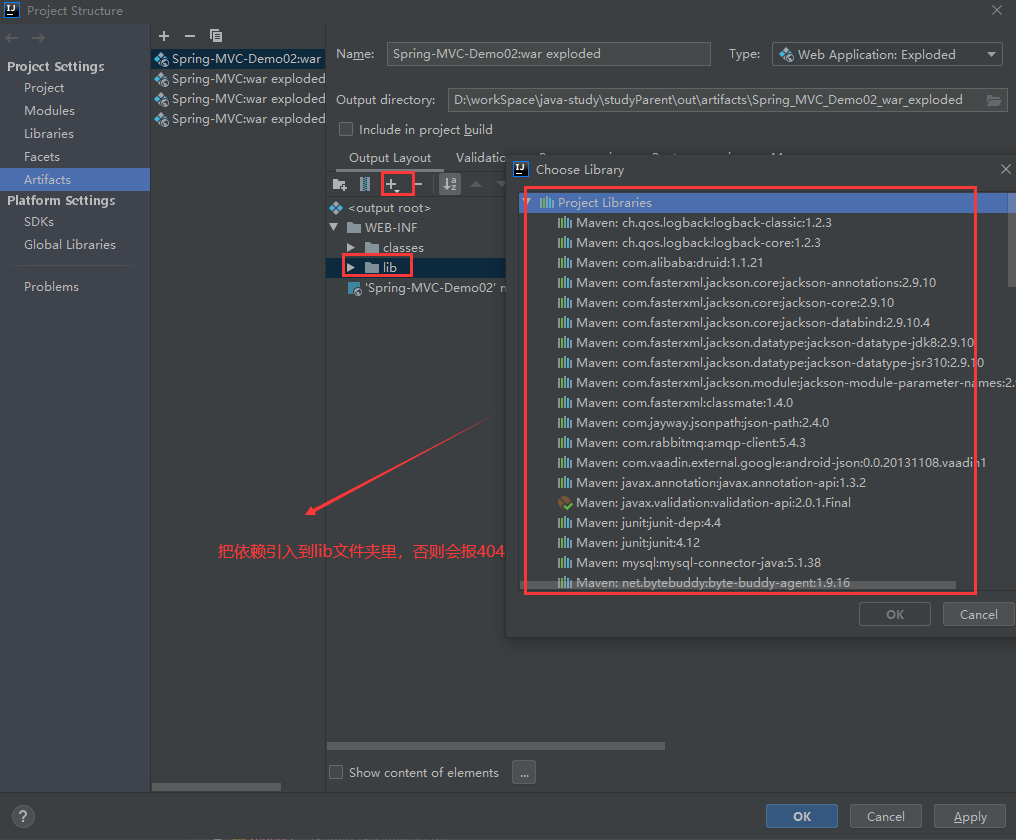Click the browse output directory folder icon

click(x=994, y=100)
